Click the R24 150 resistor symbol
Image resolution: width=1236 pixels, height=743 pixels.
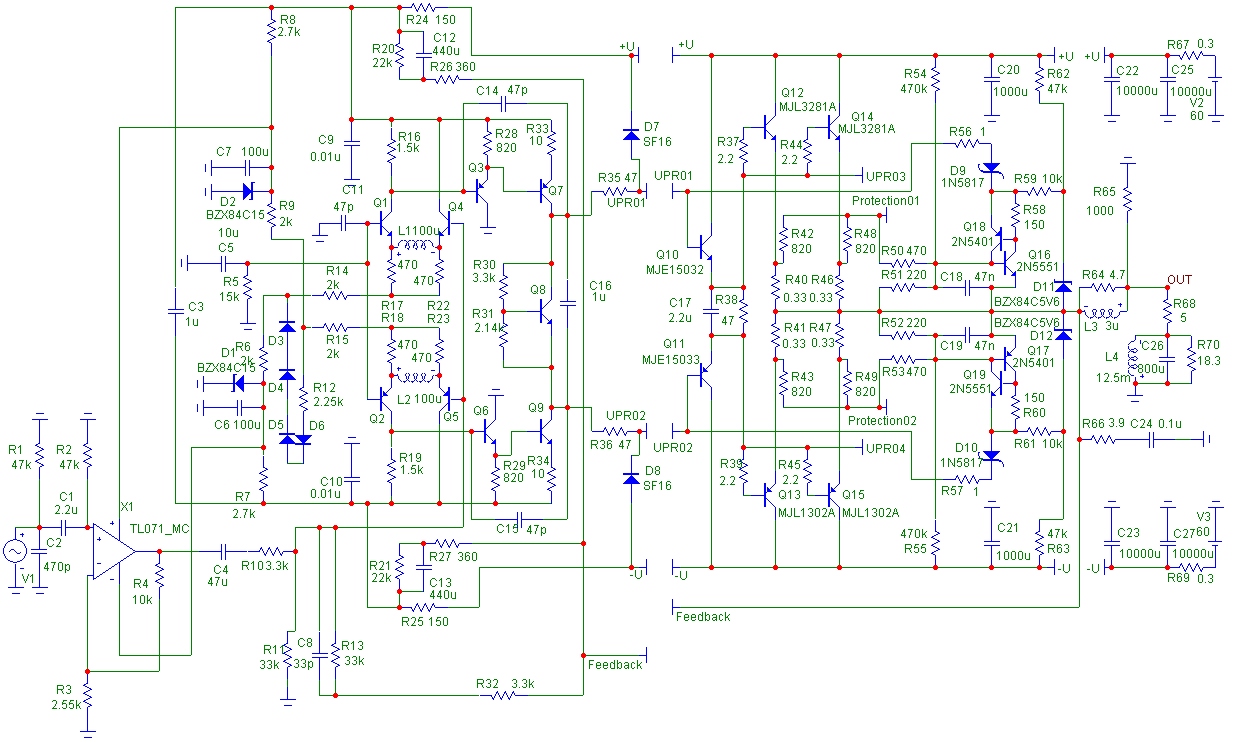click(419, 8)
